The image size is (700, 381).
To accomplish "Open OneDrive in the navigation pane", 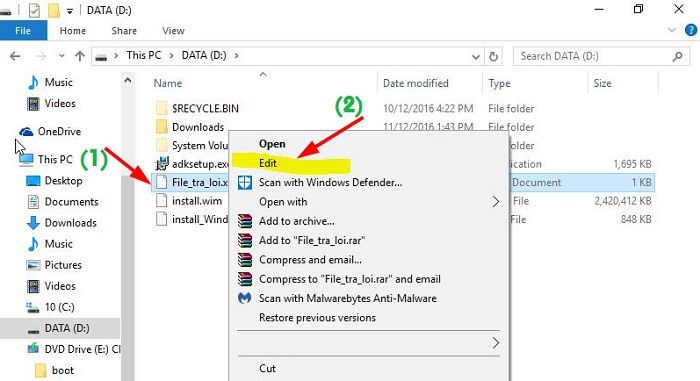I will (50, 132).
